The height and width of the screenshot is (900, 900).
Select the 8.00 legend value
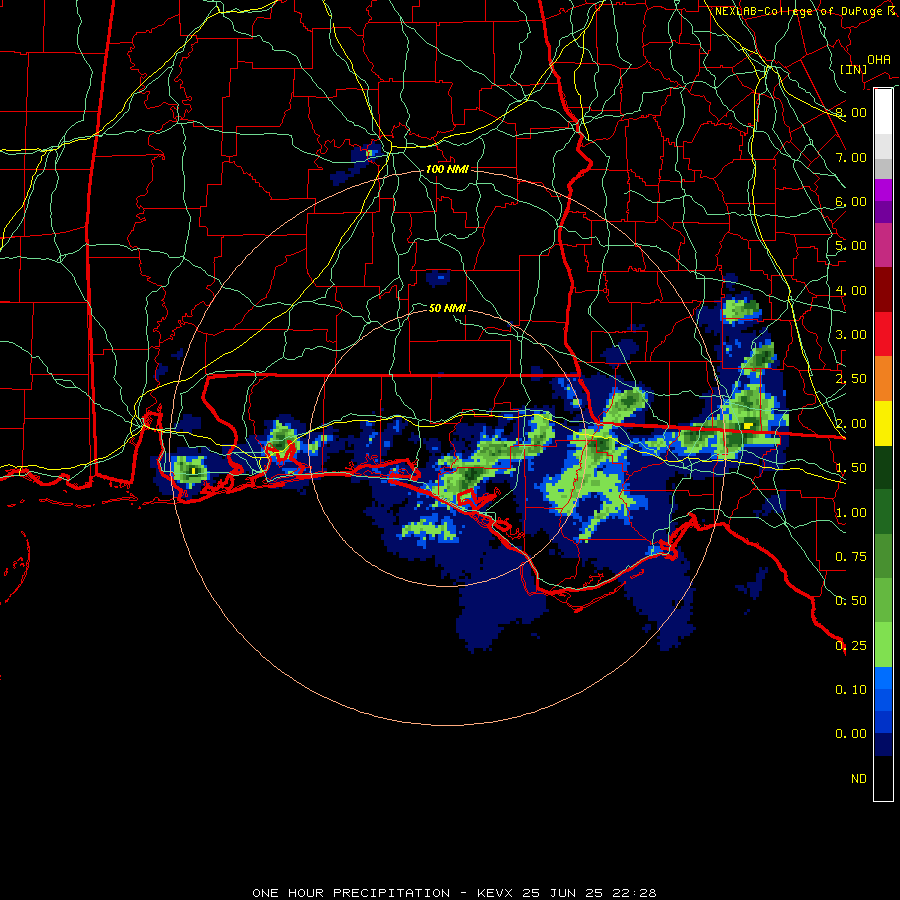[851, 112]
